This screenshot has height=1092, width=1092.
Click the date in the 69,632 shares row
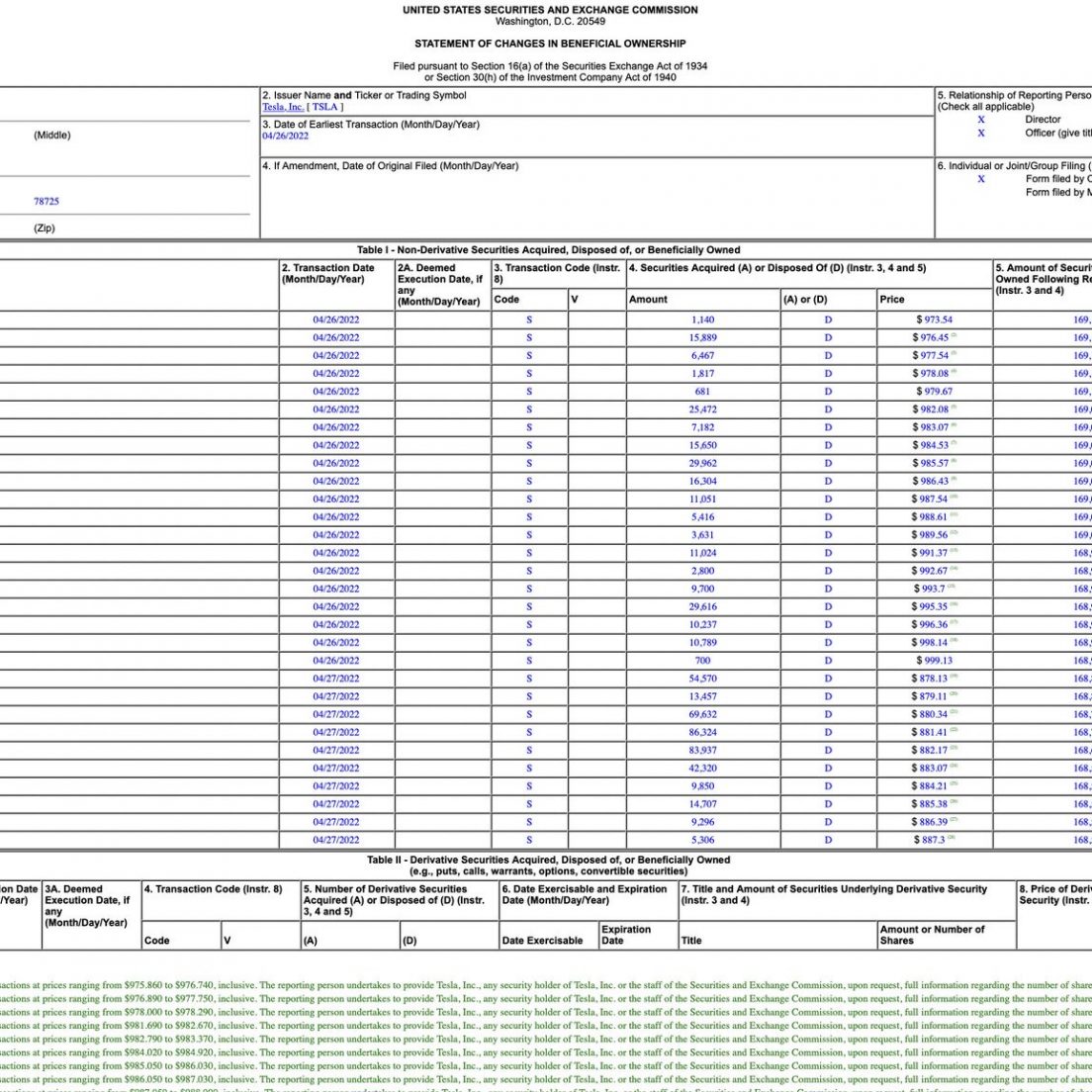click(x=336, y=714)
